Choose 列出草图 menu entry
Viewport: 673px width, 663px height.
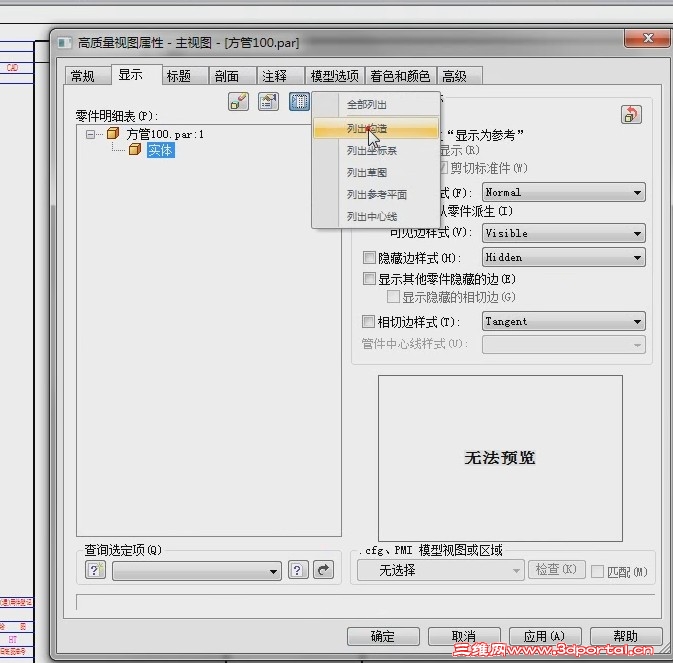click(376, 173)
